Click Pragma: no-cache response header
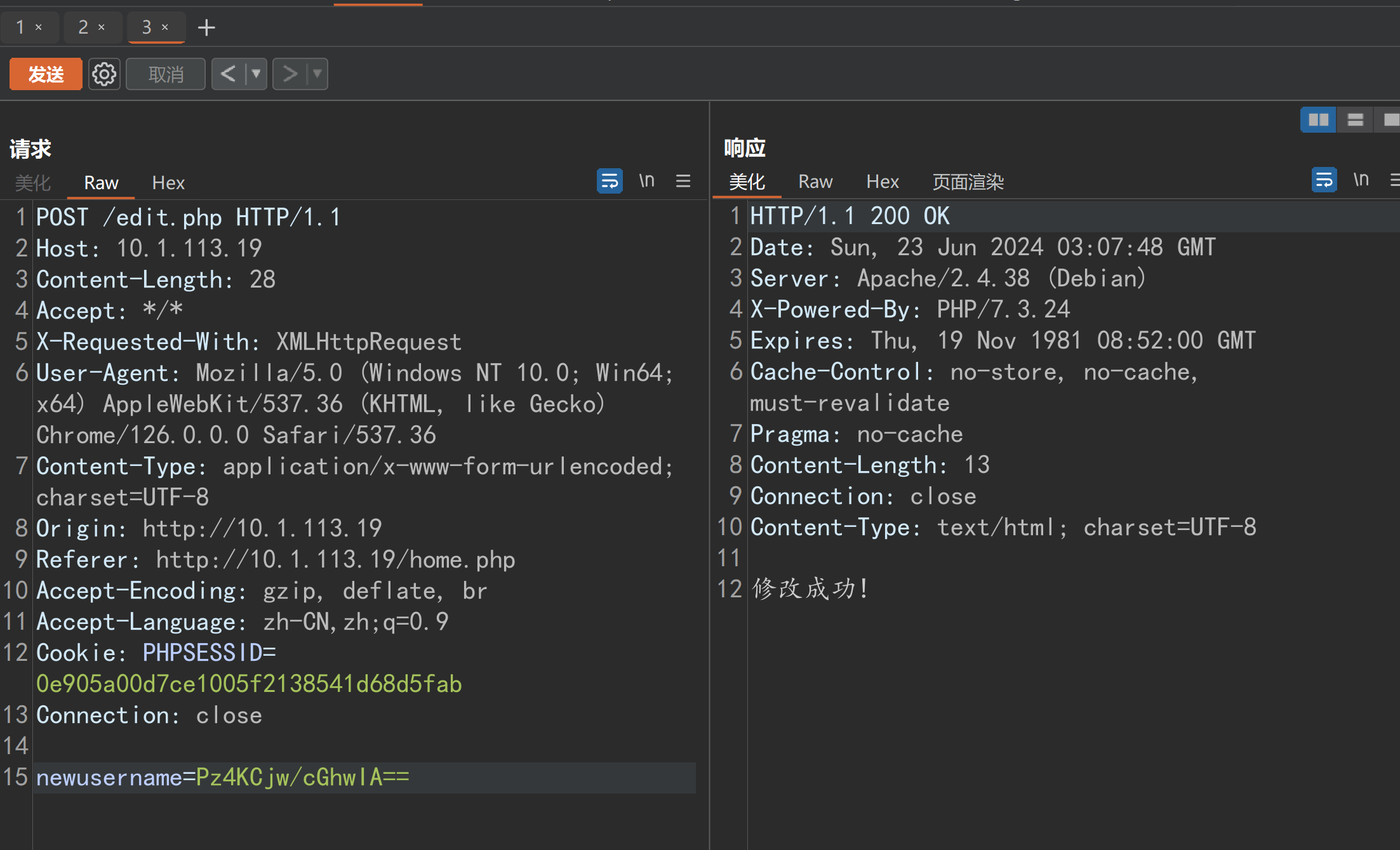 tap(857, 434)
